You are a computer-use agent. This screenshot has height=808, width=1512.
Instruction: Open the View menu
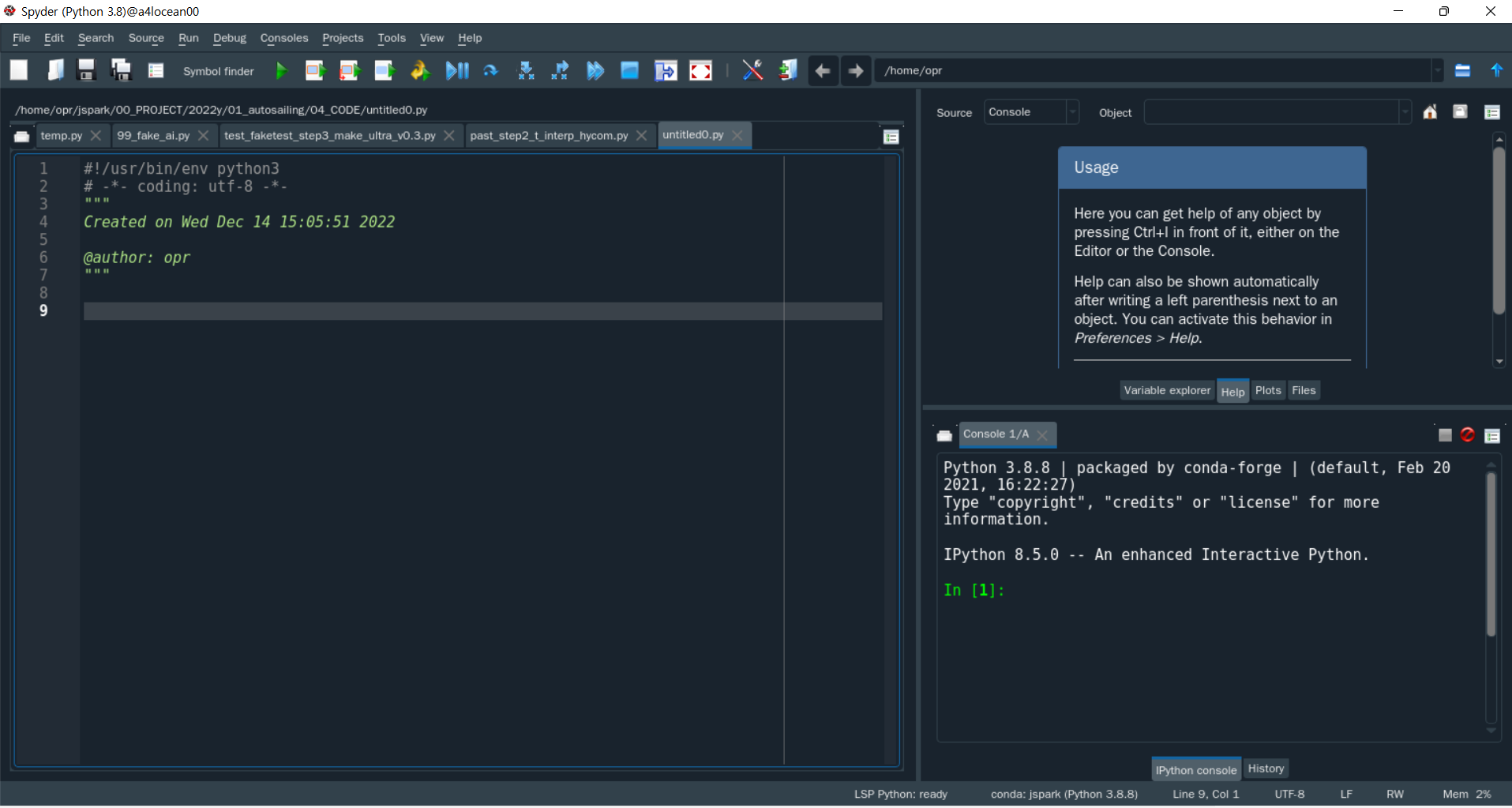[432, 38]
